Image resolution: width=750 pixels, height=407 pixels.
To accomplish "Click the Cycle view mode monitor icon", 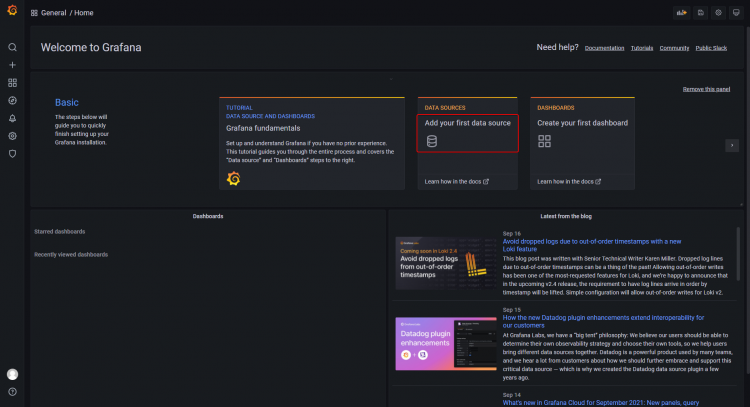I will tap(736, 13).
